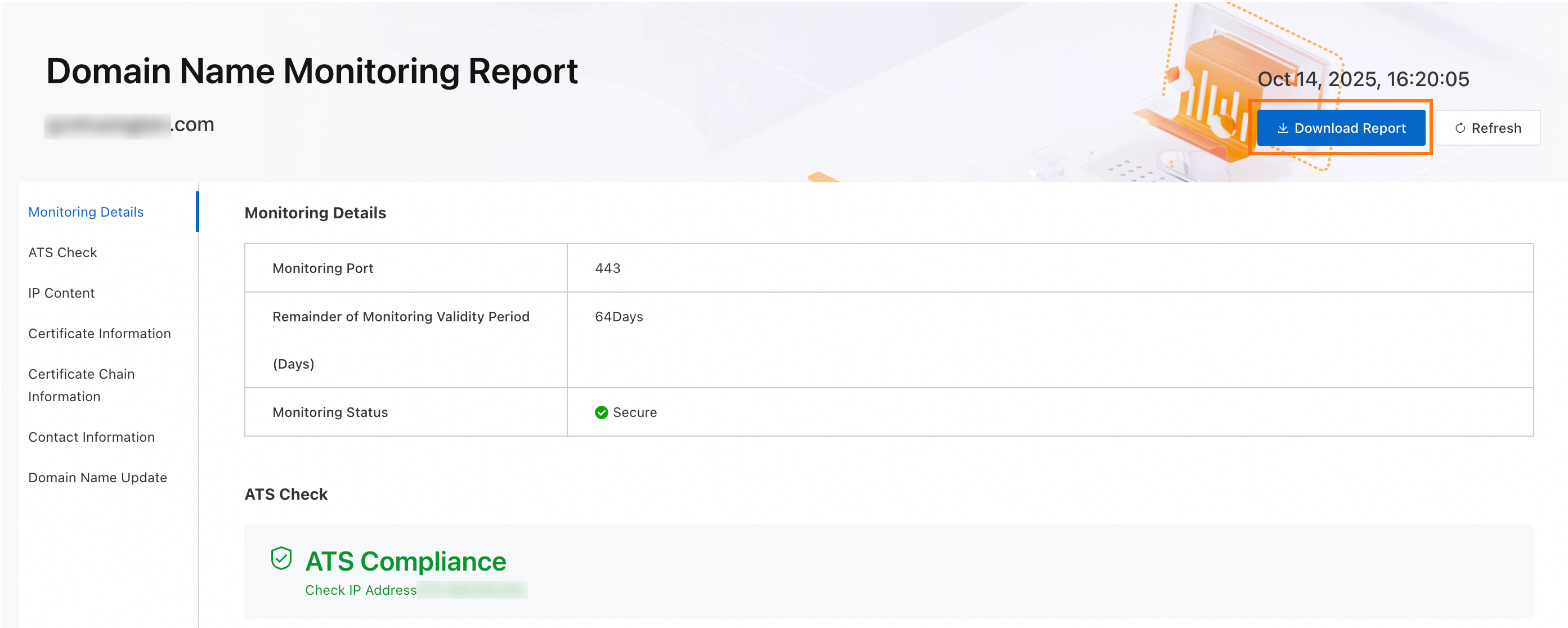The image size is (1568, 628).
Task: Navigate to Contact Information
Action: (91, 437)
